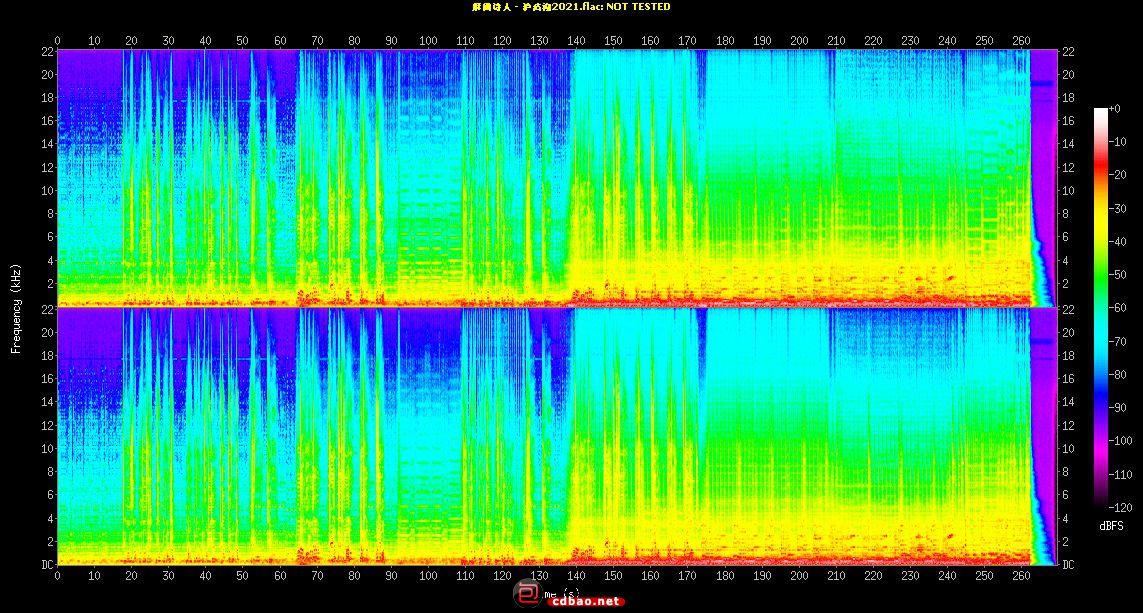The image size is (1143, 613).
Task: Click the DC label on the left frequency axis
Action: point(47,564)
